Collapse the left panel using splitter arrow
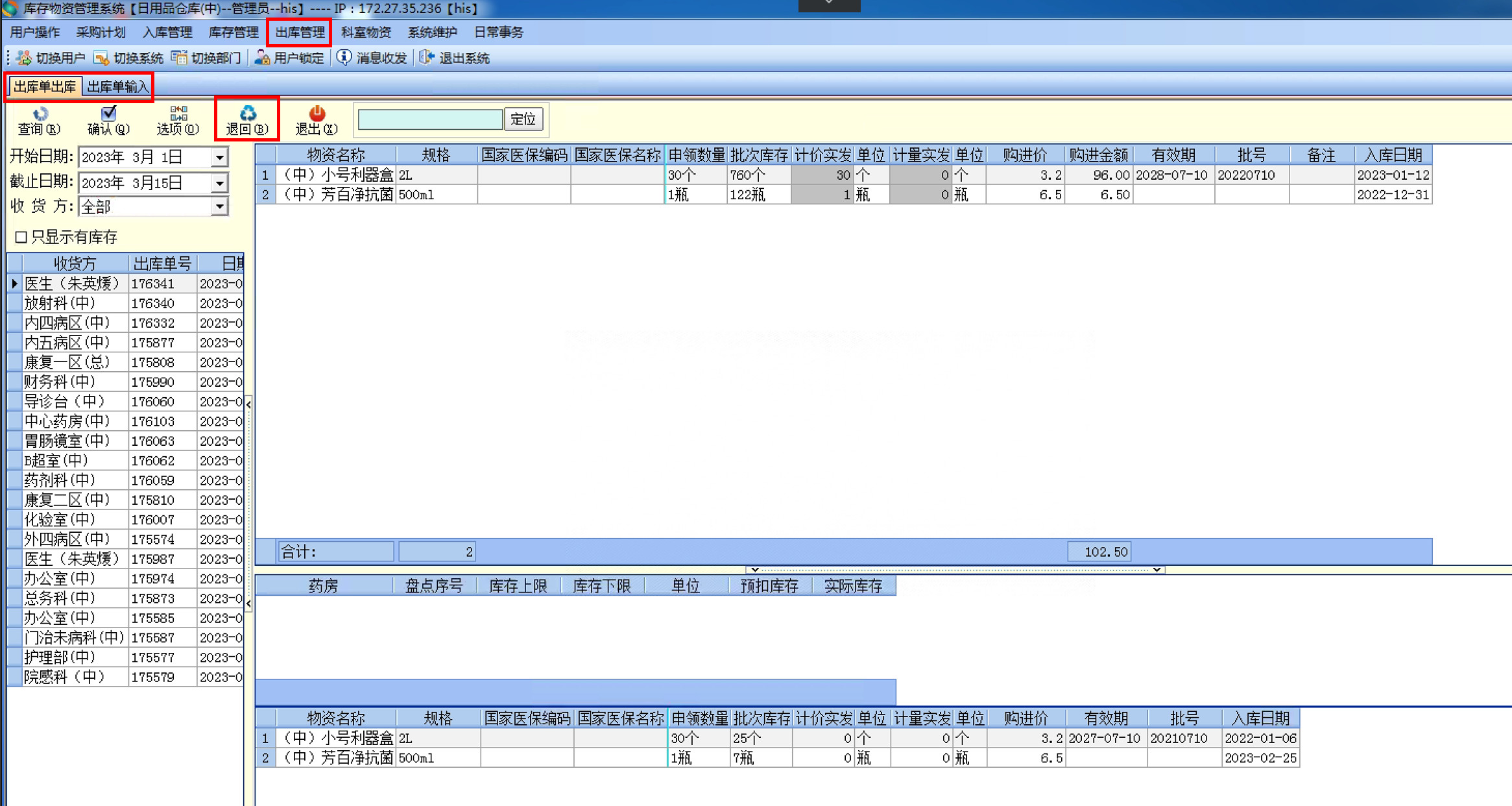This screenshot has height=806, width=1512. [x=248, y=404]
